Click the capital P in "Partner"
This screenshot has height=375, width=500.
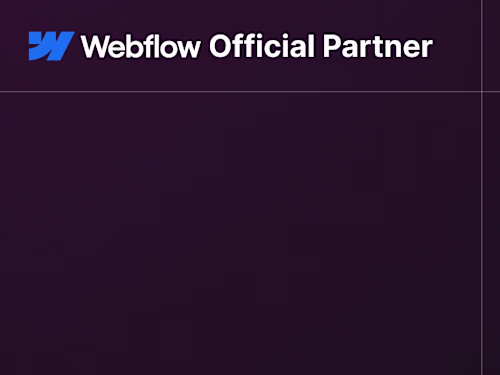click(332, 46)
